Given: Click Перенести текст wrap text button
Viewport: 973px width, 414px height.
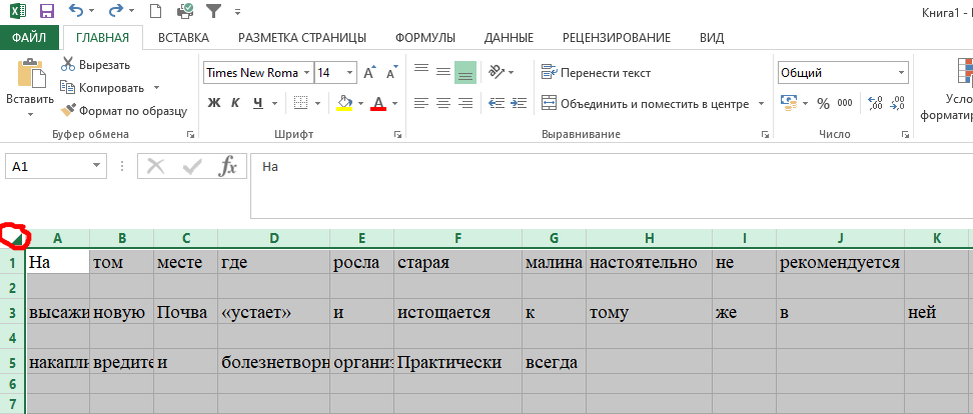Looking at the screenshot, I should tap(596, 73).
